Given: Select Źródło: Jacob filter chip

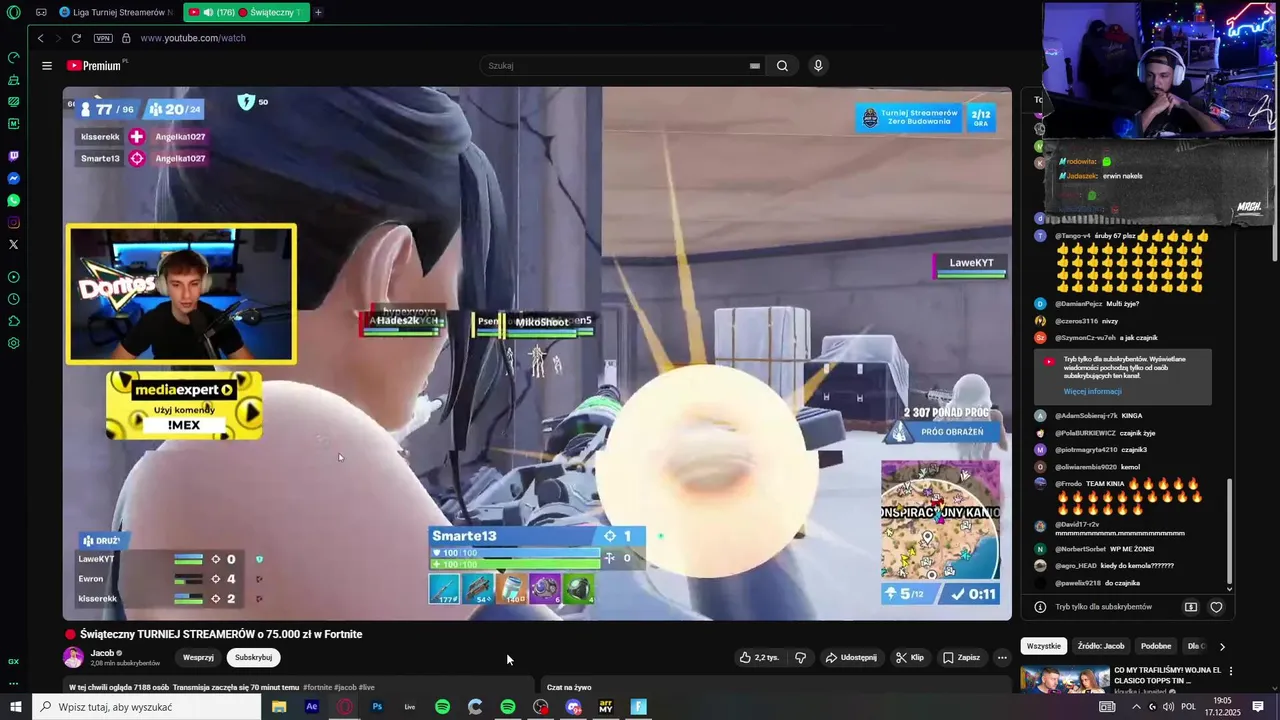Looking at the screenshot, I should coord(1100,646).
